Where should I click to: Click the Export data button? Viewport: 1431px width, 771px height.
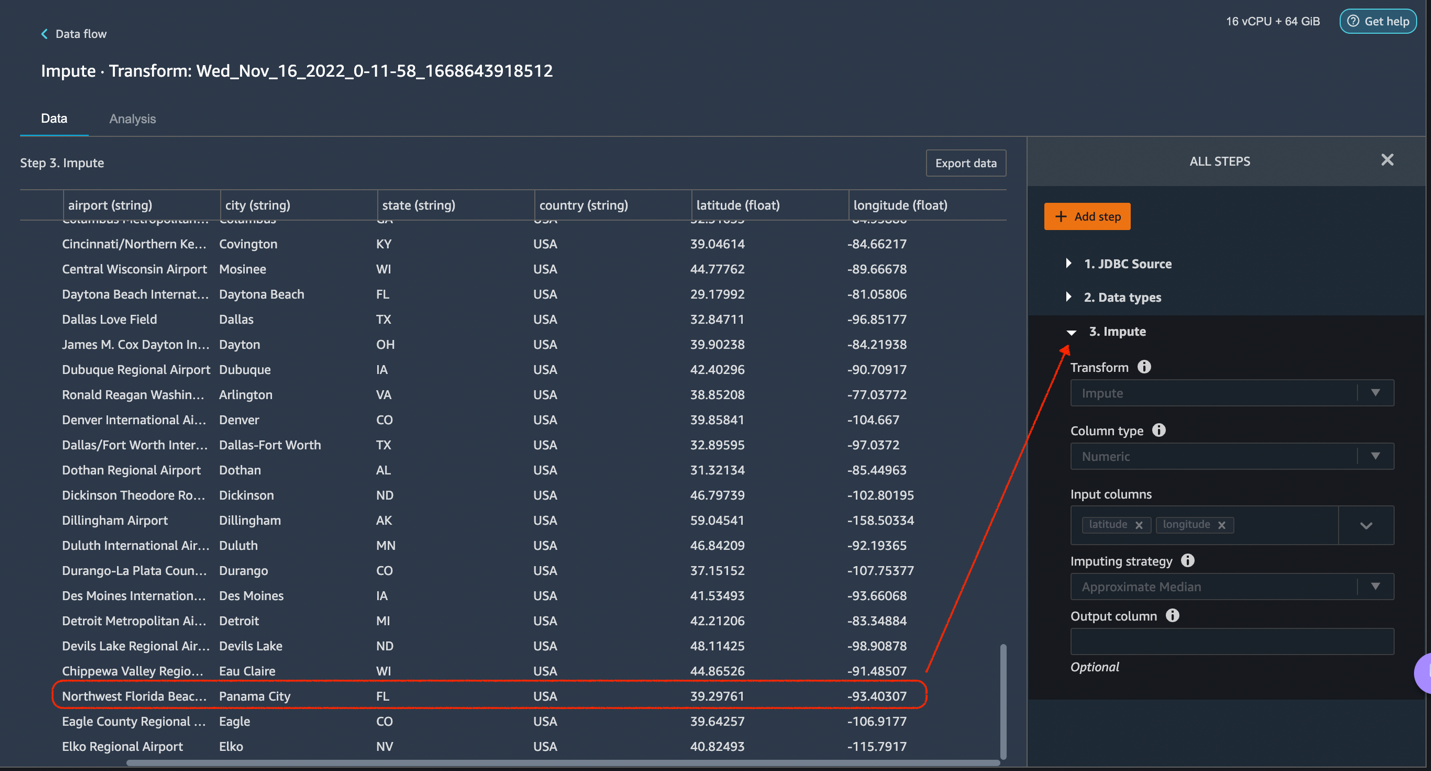966,163
